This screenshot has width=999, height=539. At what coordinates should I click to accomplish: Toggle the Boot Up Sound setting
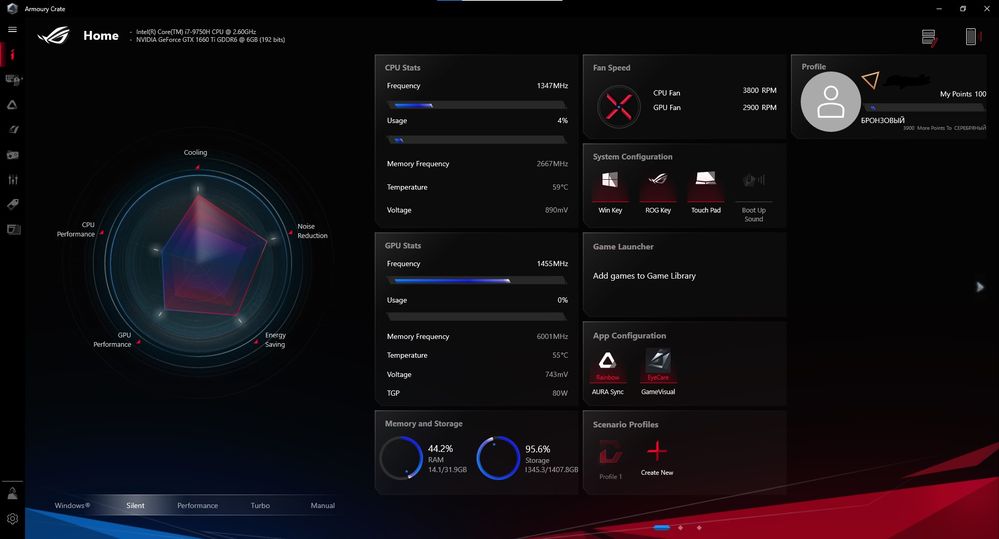(754, 195)
